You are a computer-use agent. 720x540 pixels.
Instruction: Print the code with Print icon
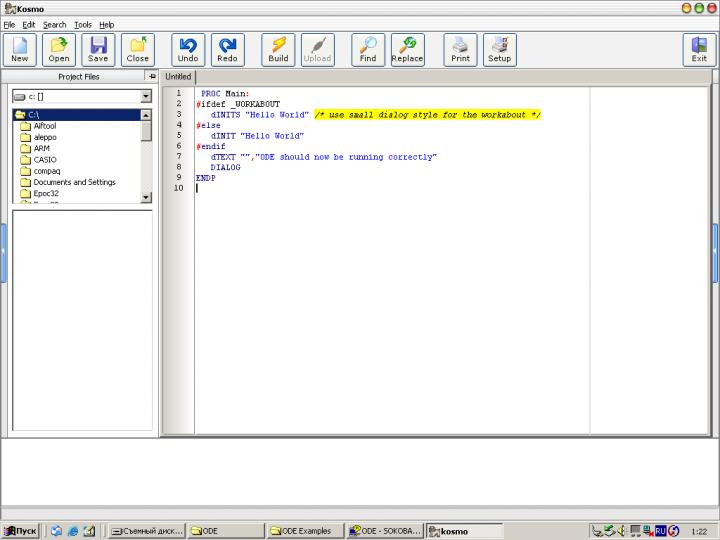coord(460,49)
